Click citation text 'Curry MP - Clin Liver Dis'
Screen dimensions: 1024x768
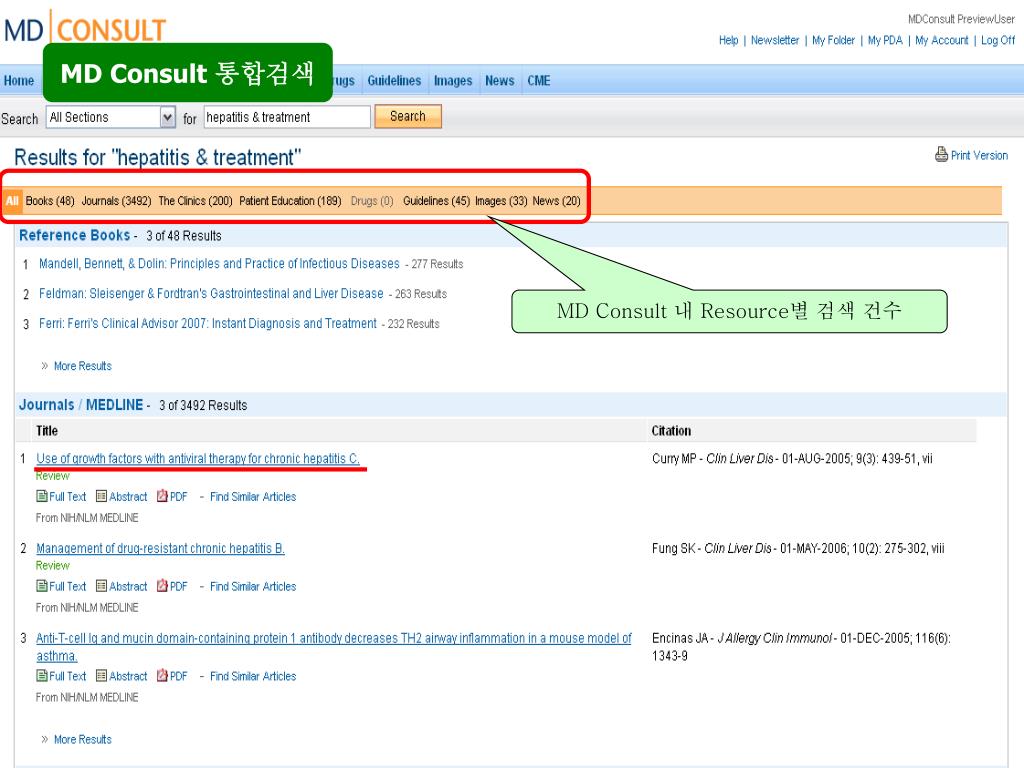click(712, 458)
